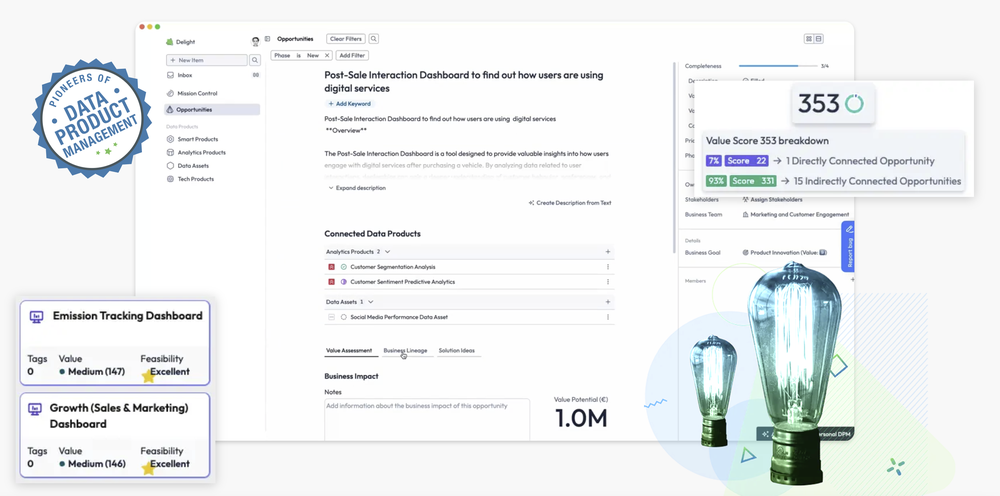Viewport: 1000px width, 496px height.
Task: Click the Analytics Products icon
Action: [170, 152]
